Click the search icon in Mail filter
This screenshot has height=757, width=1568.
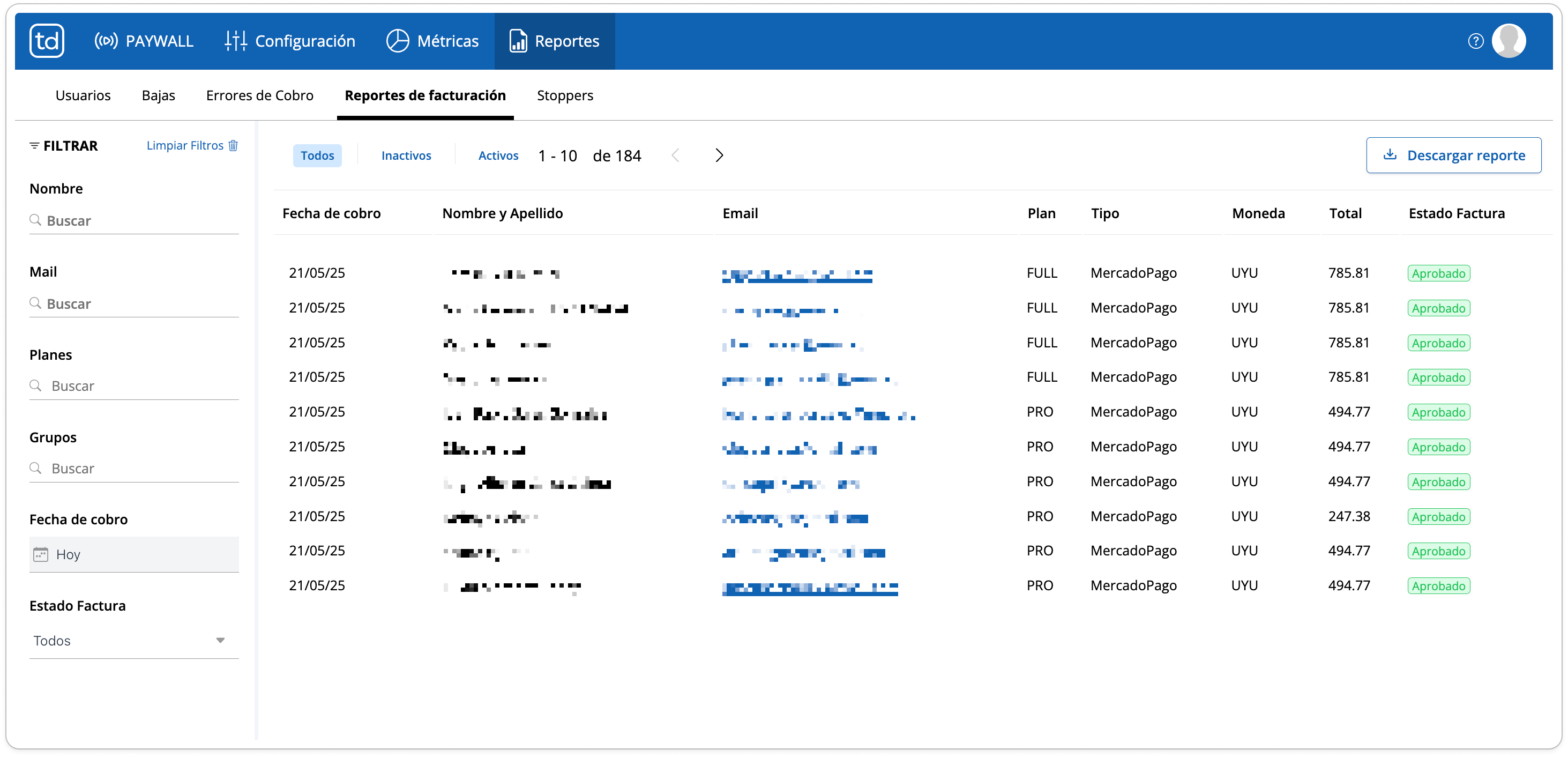(x=35, y=303)
